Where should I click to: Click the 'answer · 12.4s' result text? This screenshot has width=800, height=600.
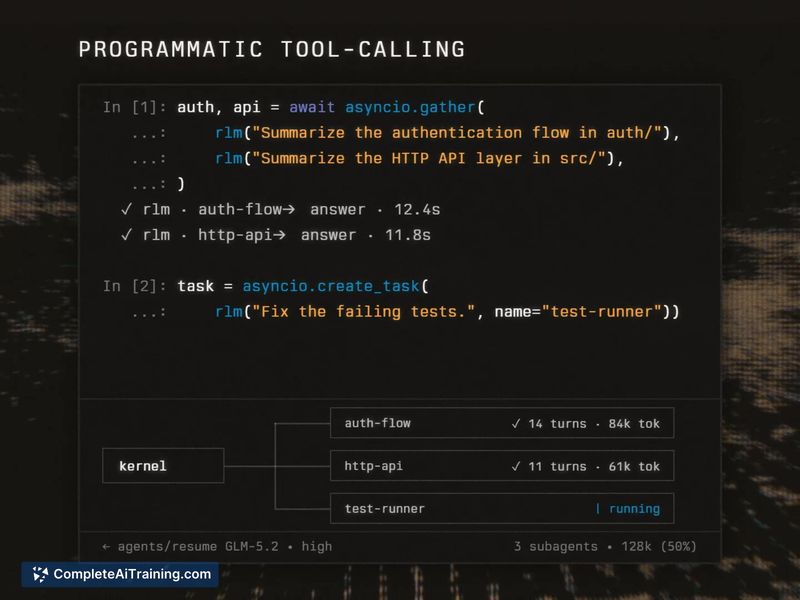[x=375, y=210]
